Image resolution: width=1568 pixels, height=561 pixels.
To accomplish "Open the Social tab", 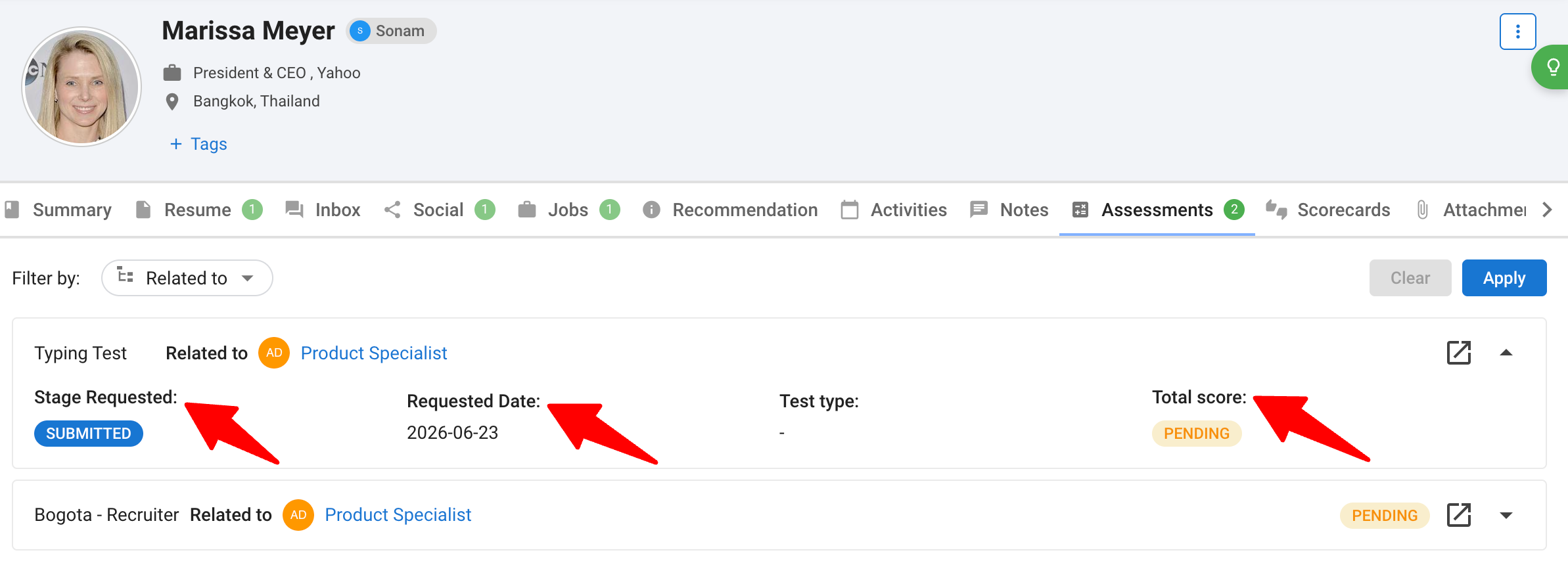I will click(439, 210).
